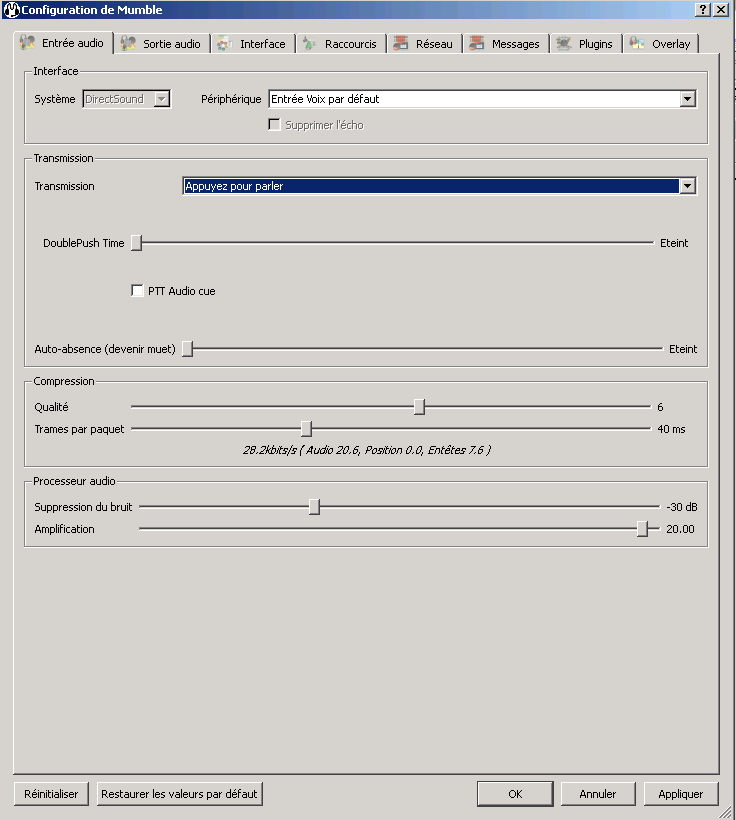Open the Raccourcis tab label

pyautogui.click(x=350, y=44)
